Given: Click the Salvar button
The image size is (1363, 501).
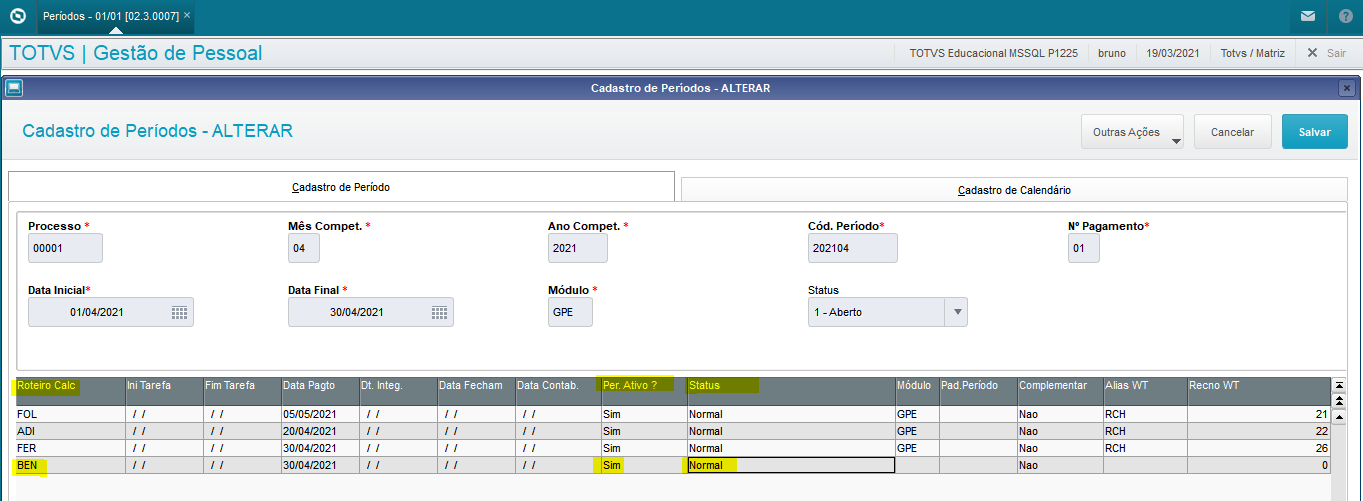Looking at the screenshot, I should pos(1315,132).
